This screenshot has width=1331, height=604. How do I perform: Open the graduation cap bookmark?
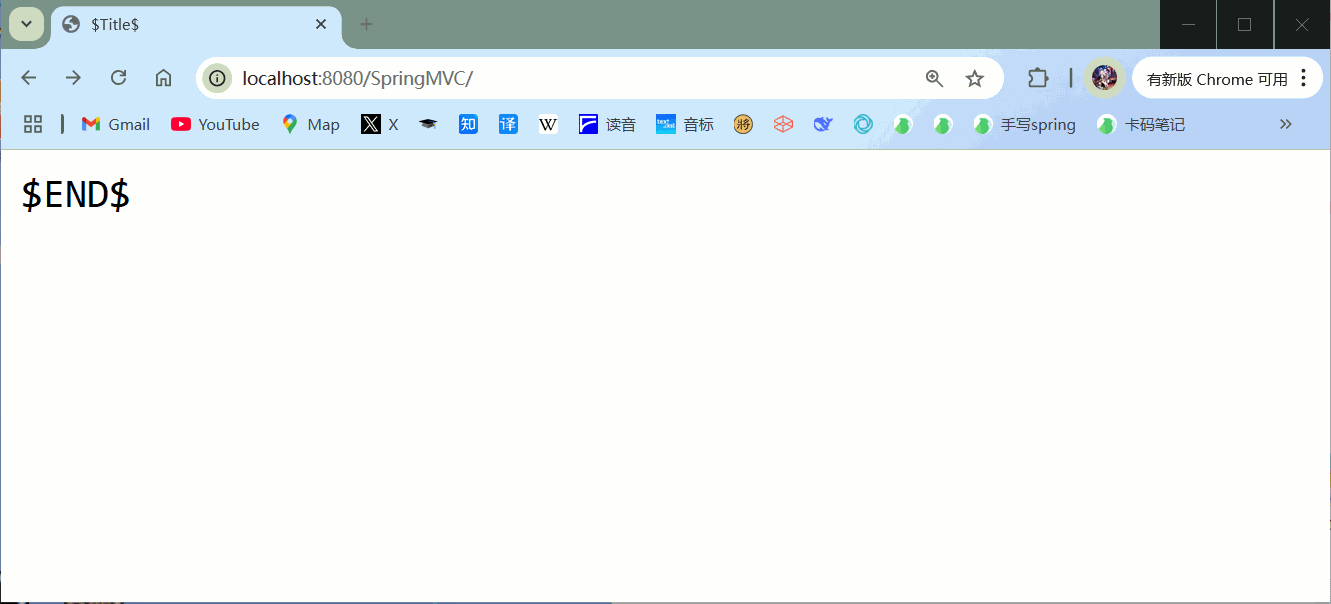(x=428, y=124)
